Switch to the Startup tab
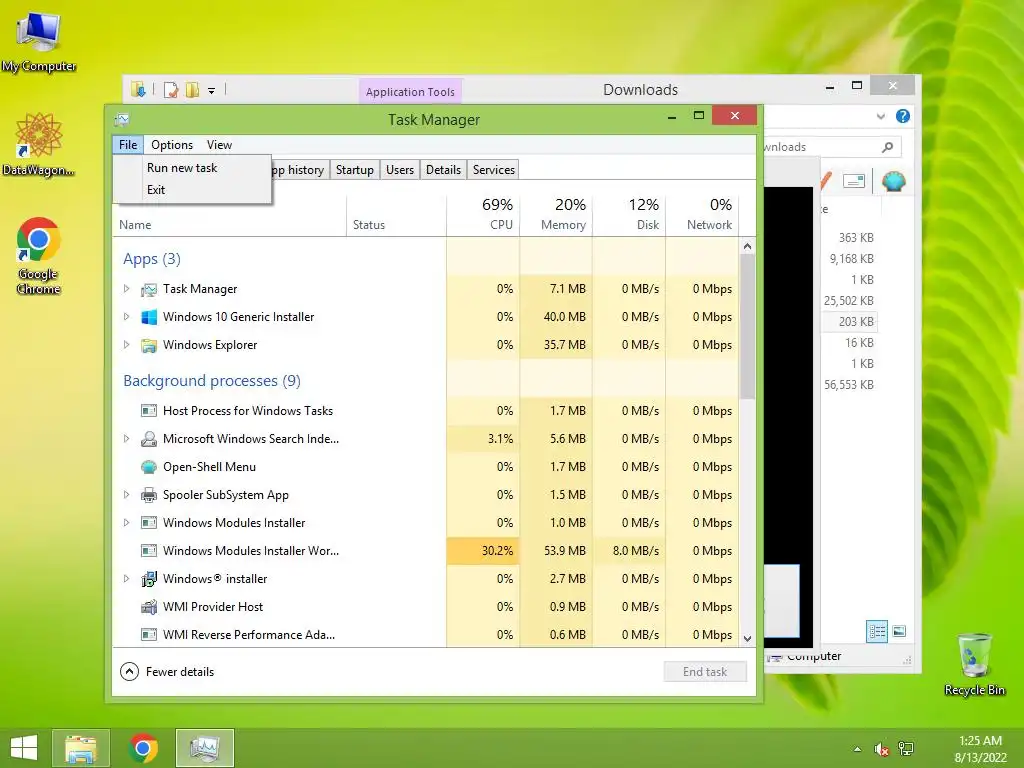 click(355, 170)
